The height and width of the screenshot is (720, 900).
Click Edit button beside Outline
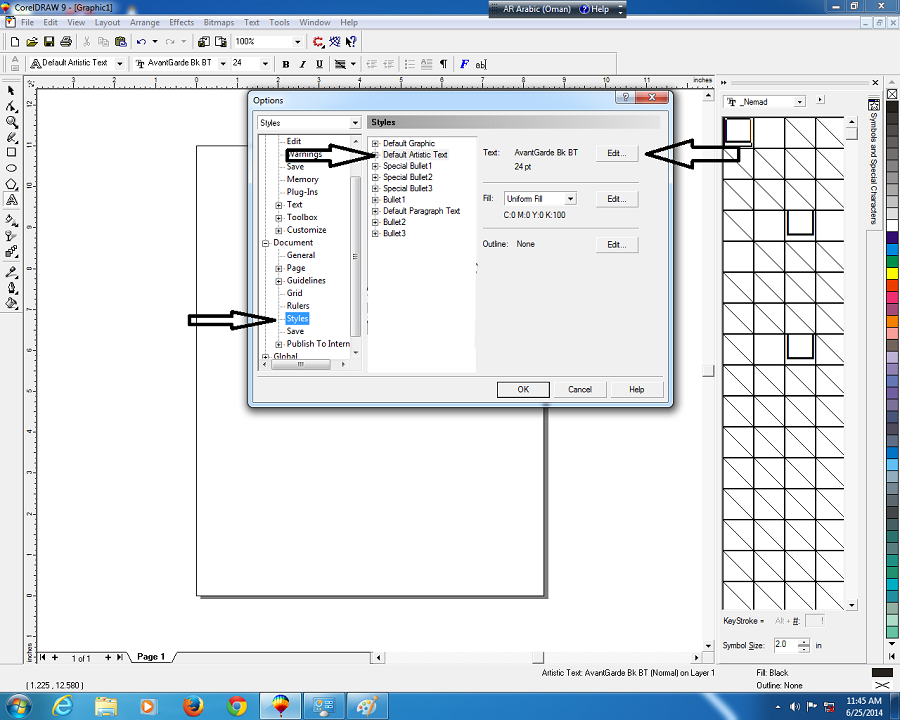(x=616, y=245)
